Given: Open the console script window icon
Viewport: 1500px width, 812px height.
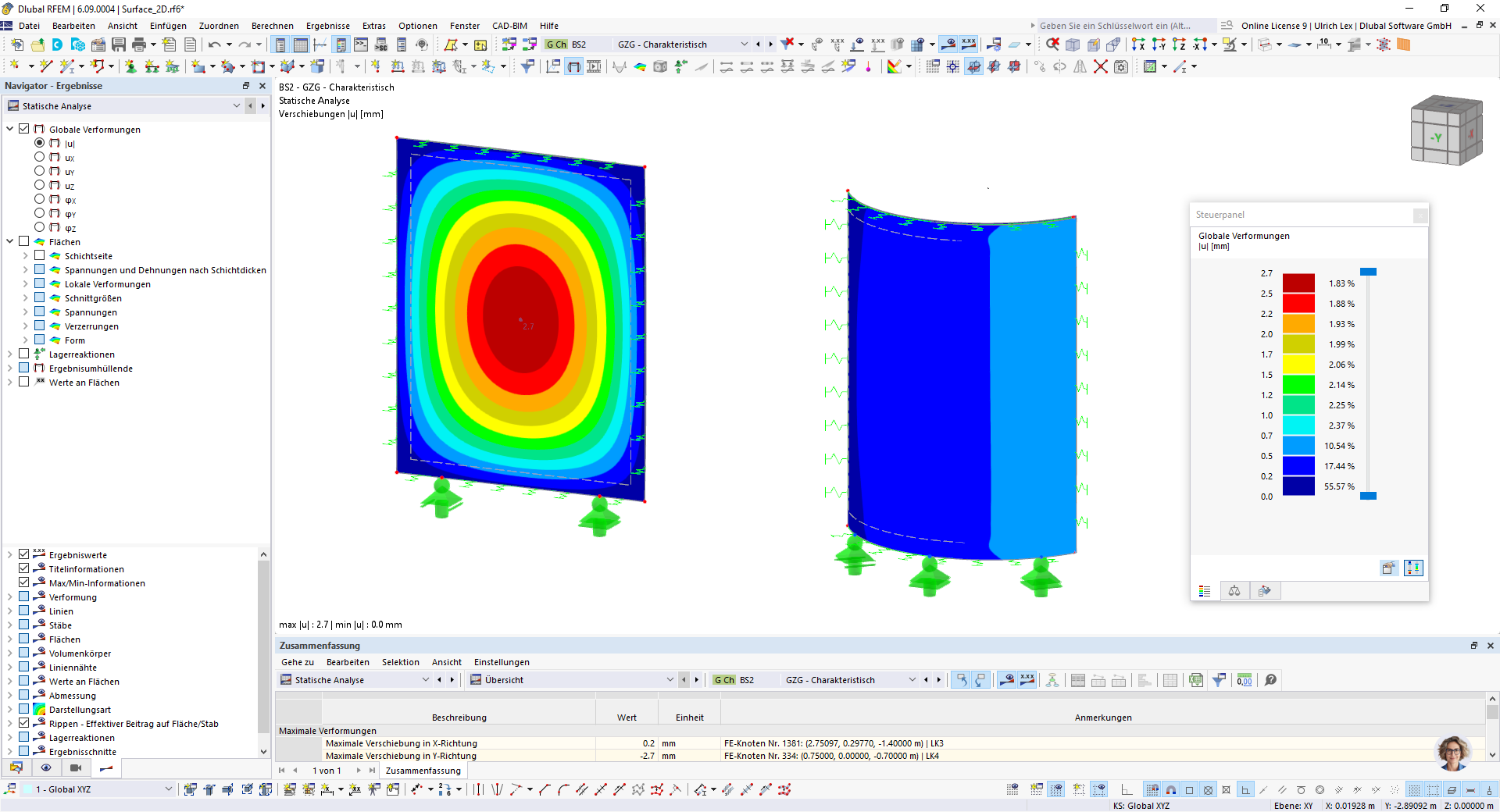Looking at the screenshot, I should click(x=361, y=45).
